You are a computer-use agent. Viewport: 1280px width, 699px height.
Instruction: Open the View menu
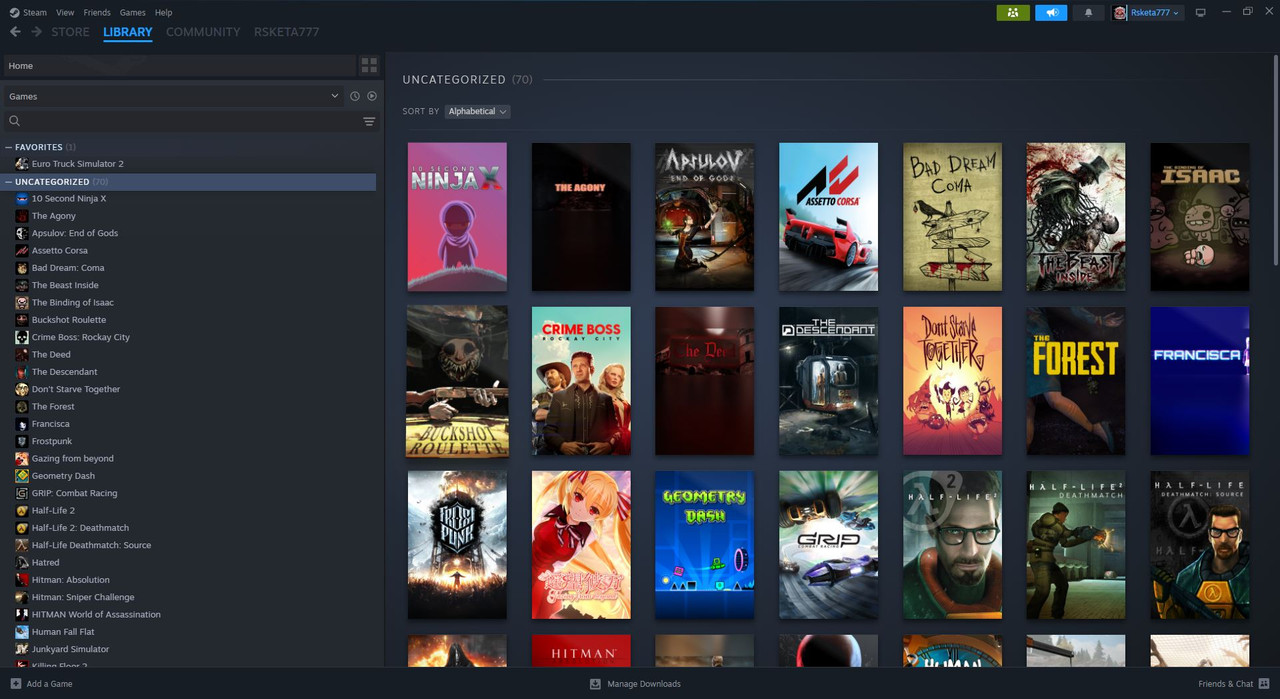65,13
